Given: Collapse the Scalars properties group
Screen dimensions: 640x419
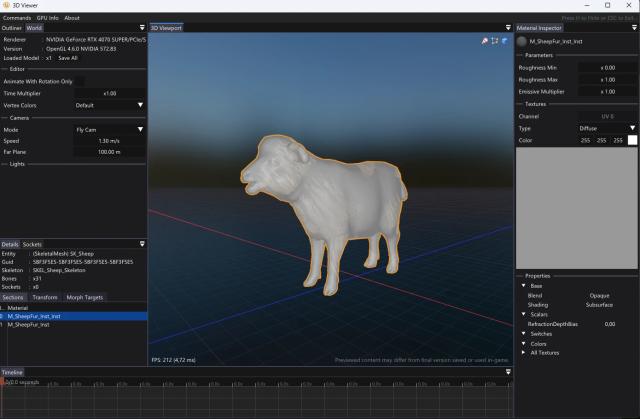Looking at the screenshot, I should coord(524,314).
